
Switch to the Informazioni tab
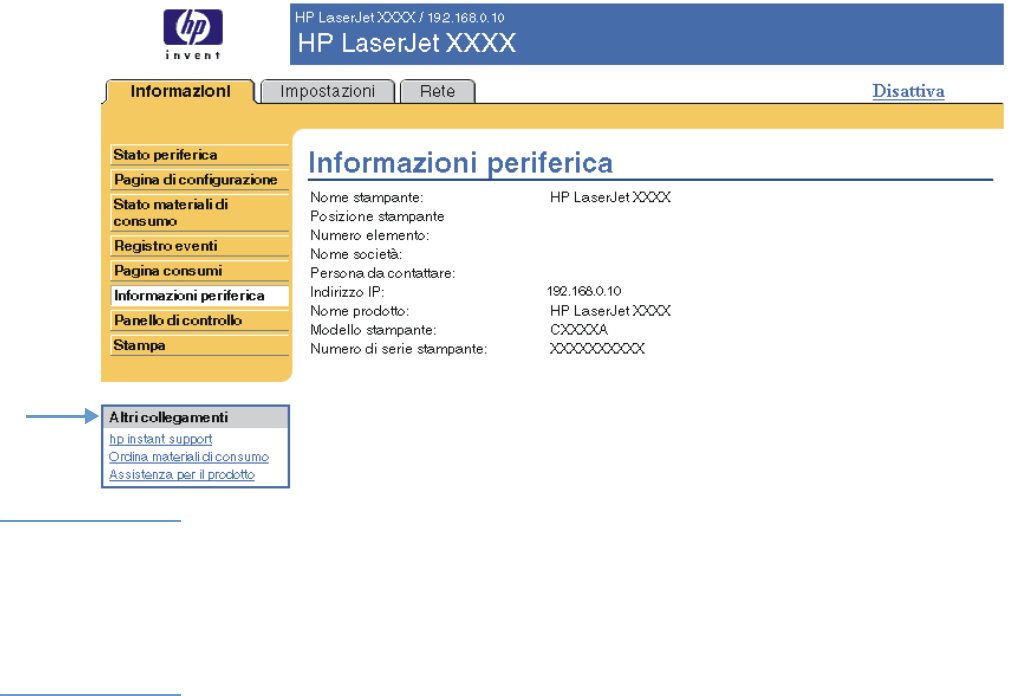[180, 92]
